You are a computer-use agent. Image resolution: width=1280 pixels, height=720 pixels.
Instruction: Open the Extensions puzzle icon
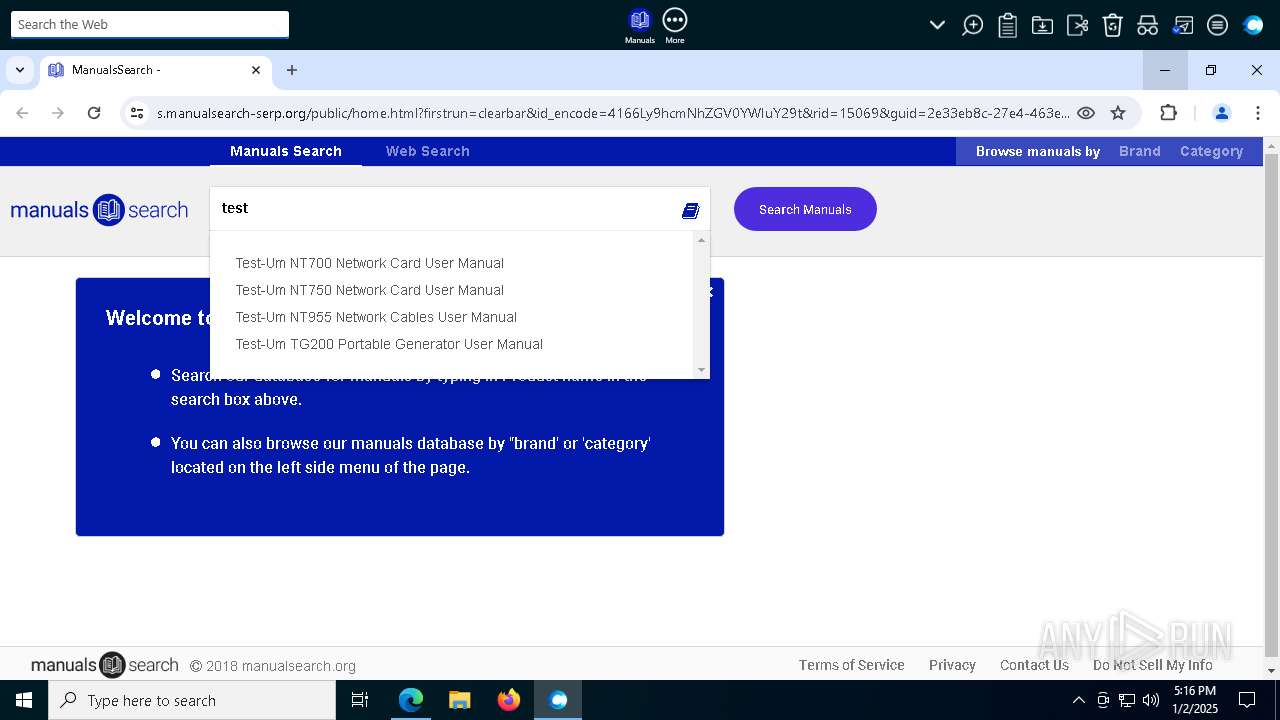click(x=1168, y=113)
